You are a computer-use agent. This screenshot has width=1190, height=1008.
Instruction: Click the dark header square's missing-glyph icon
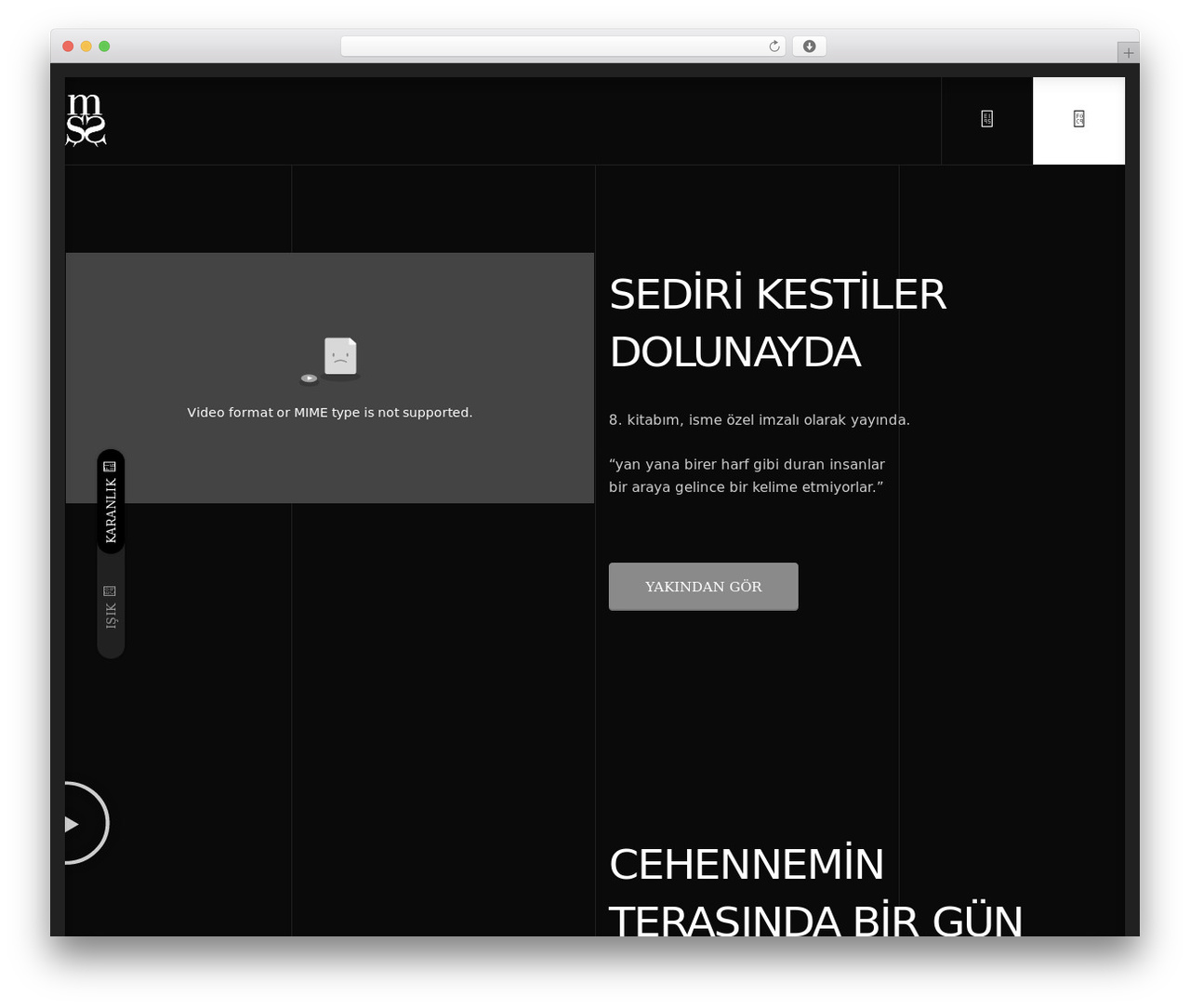pos(986,119)
